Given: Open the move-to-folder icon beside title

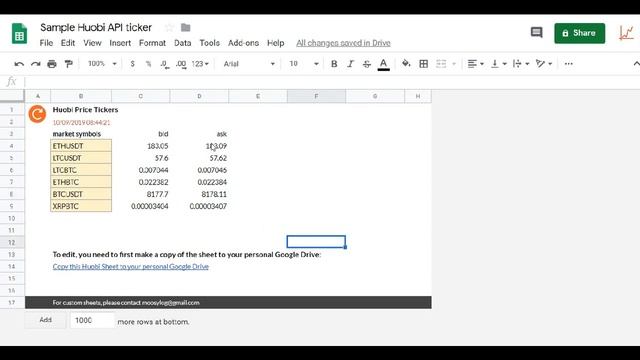Looking at the screenshot, I should click(x=186, y=28).
